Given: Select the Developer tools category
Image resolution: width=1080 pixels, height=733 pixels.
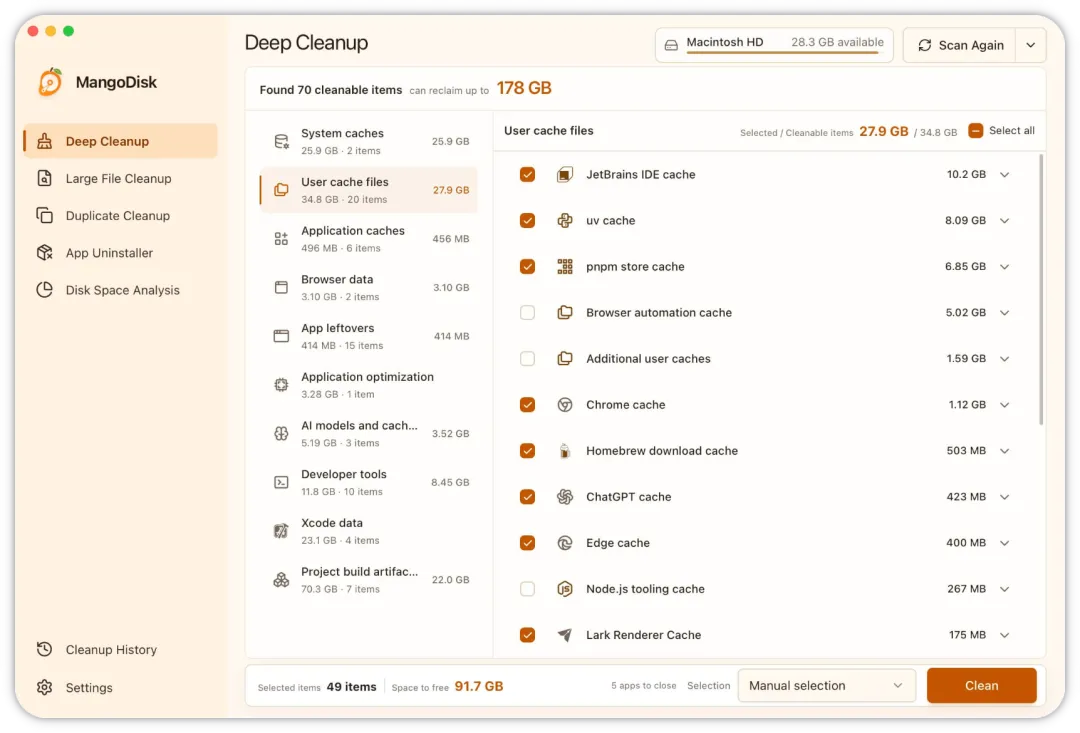Looking at the screenshot, I should pyautogui.click(x=368, y=482).
